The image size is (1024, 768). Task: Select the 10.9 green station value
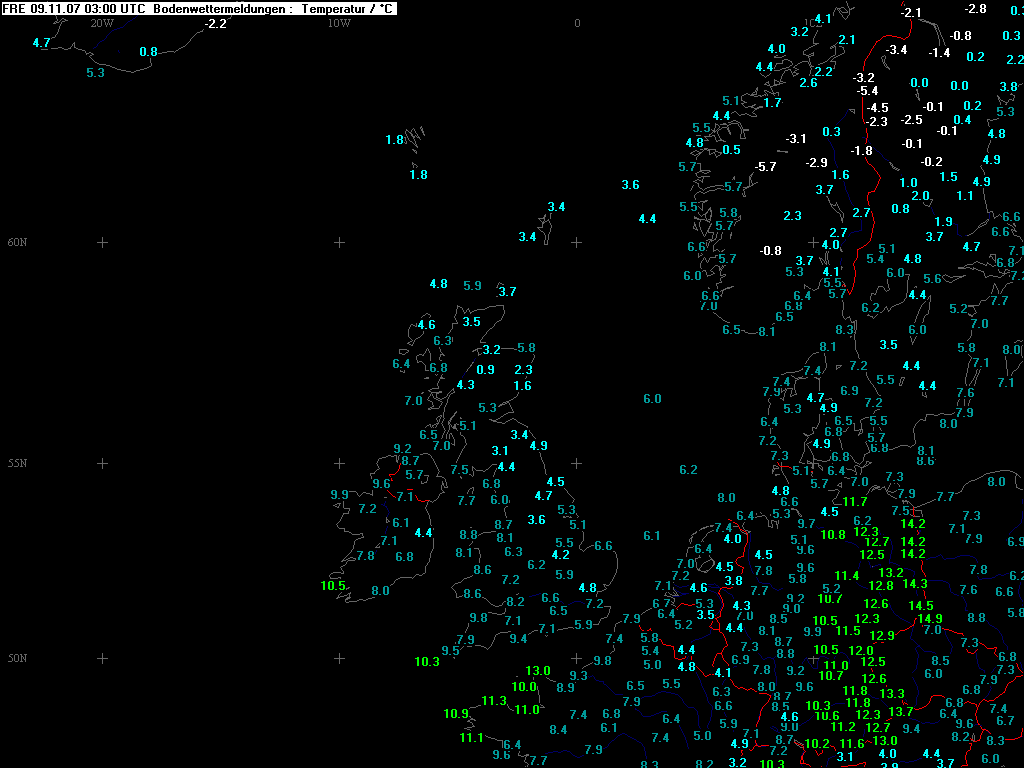point(456,713)
